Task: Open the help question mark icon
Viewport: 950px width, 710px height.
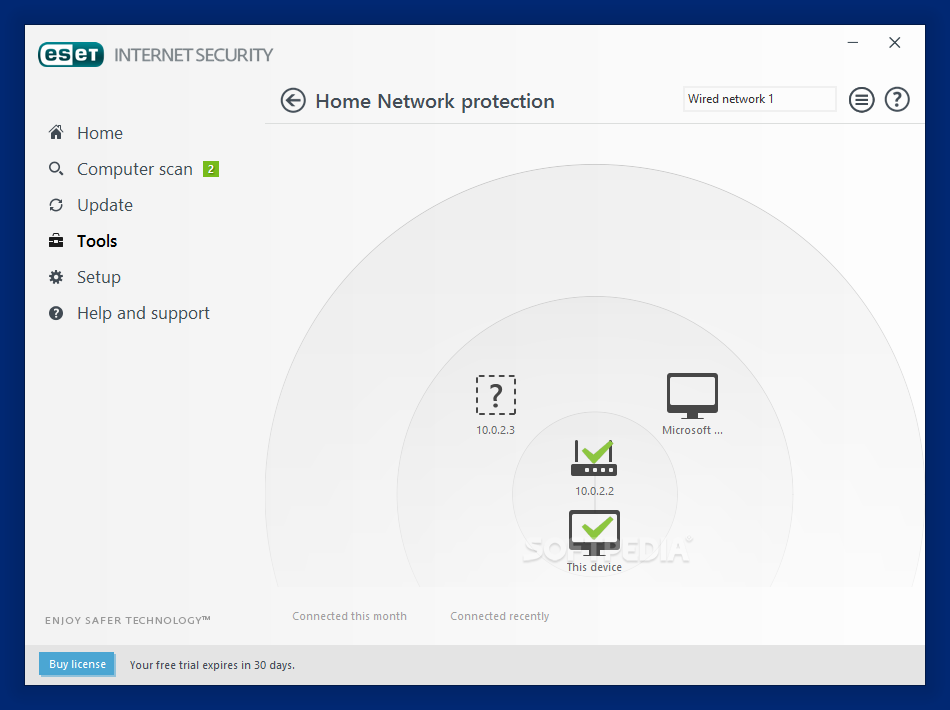Action: click(897, 100)
